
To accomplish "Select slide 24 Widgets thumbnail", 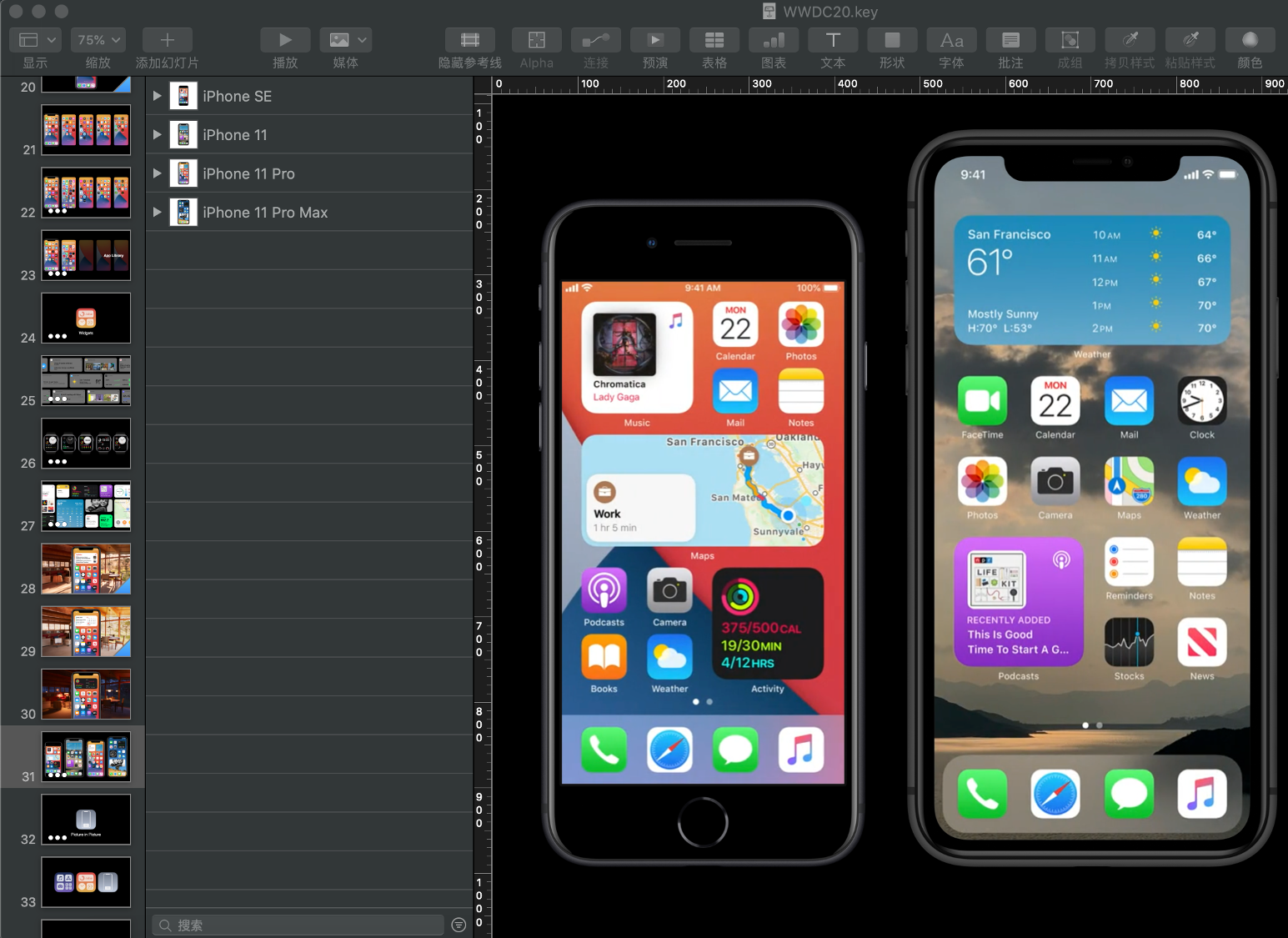I will pos(86,318).
